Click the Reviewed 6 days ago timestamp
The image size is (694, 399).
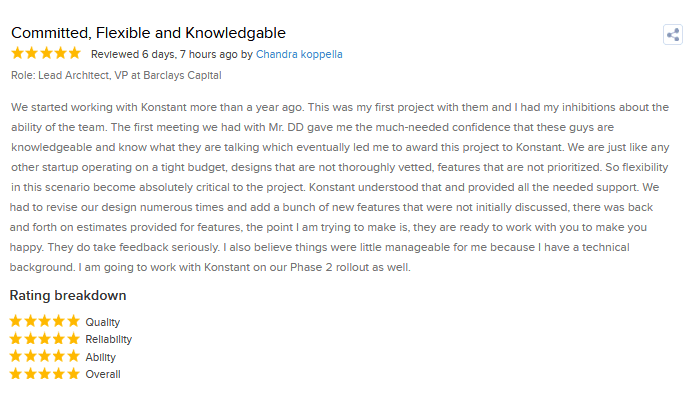coord(164,54)
